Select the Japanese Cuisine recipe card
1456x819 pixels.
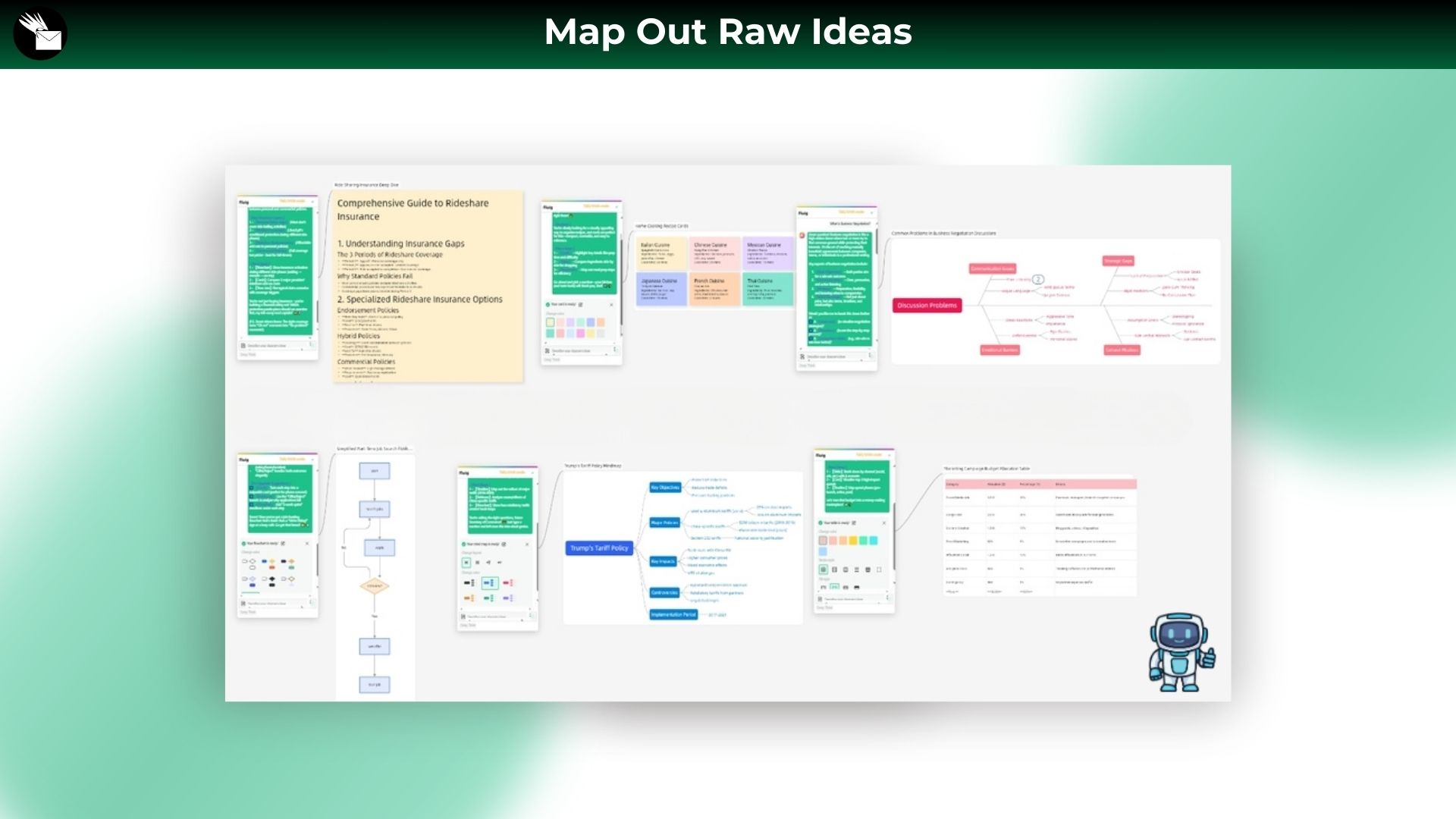[661, 290]
